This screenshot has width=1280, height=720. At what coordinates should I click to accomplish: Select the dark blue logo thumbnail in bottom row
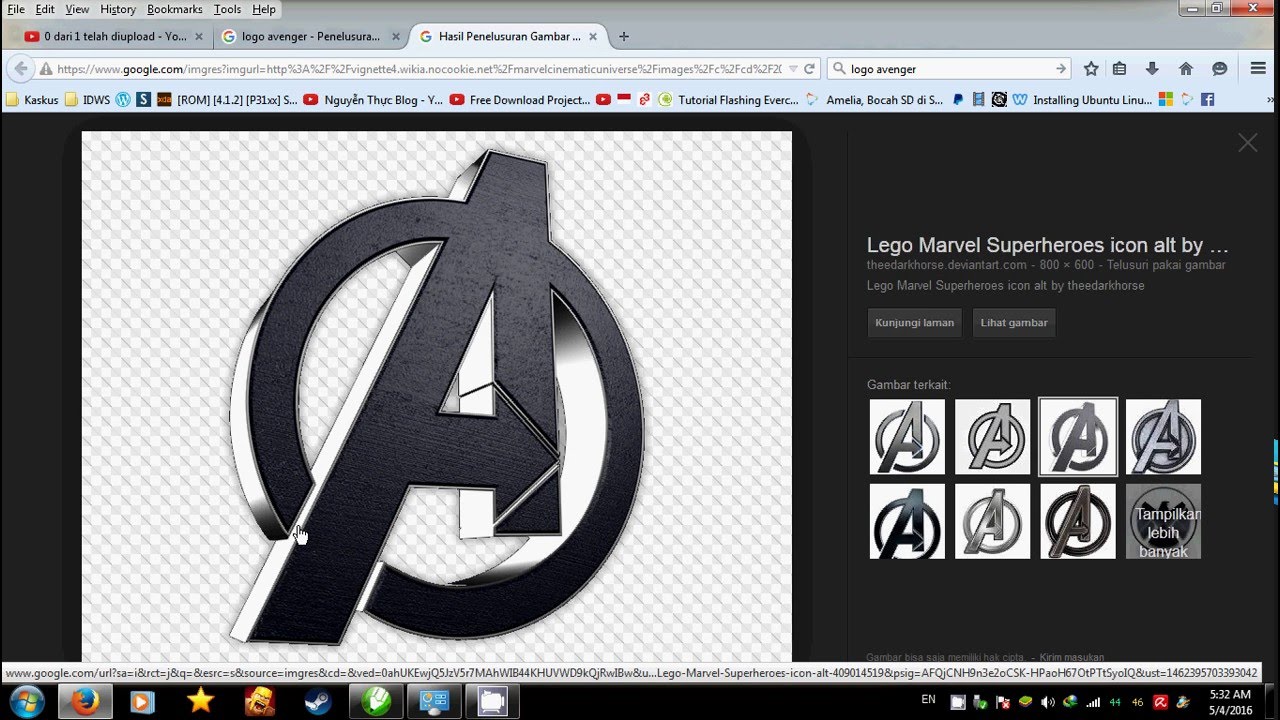coord(907,521)
